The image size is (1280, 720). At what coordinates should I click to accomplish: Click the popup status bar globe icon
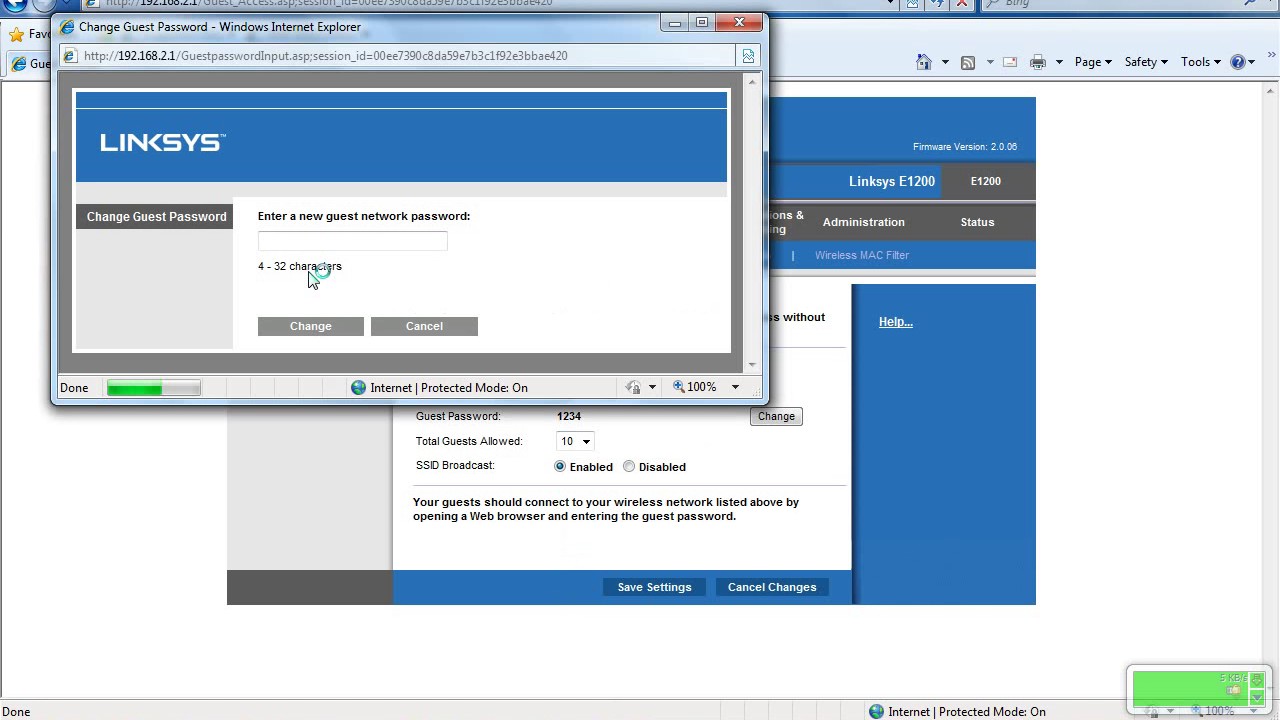click(359, 388)
